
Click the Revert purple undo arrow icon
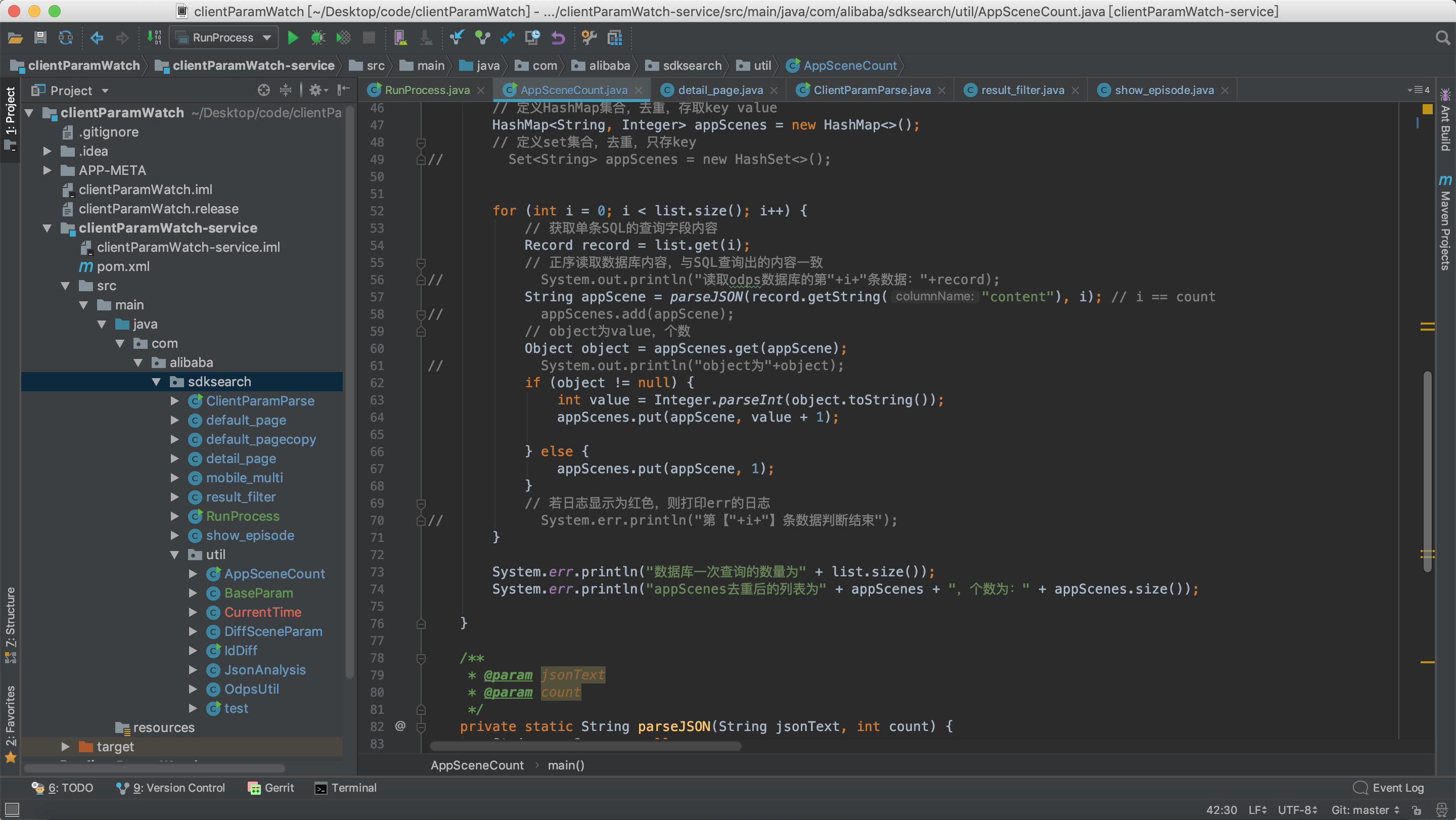tap(558, 38)
